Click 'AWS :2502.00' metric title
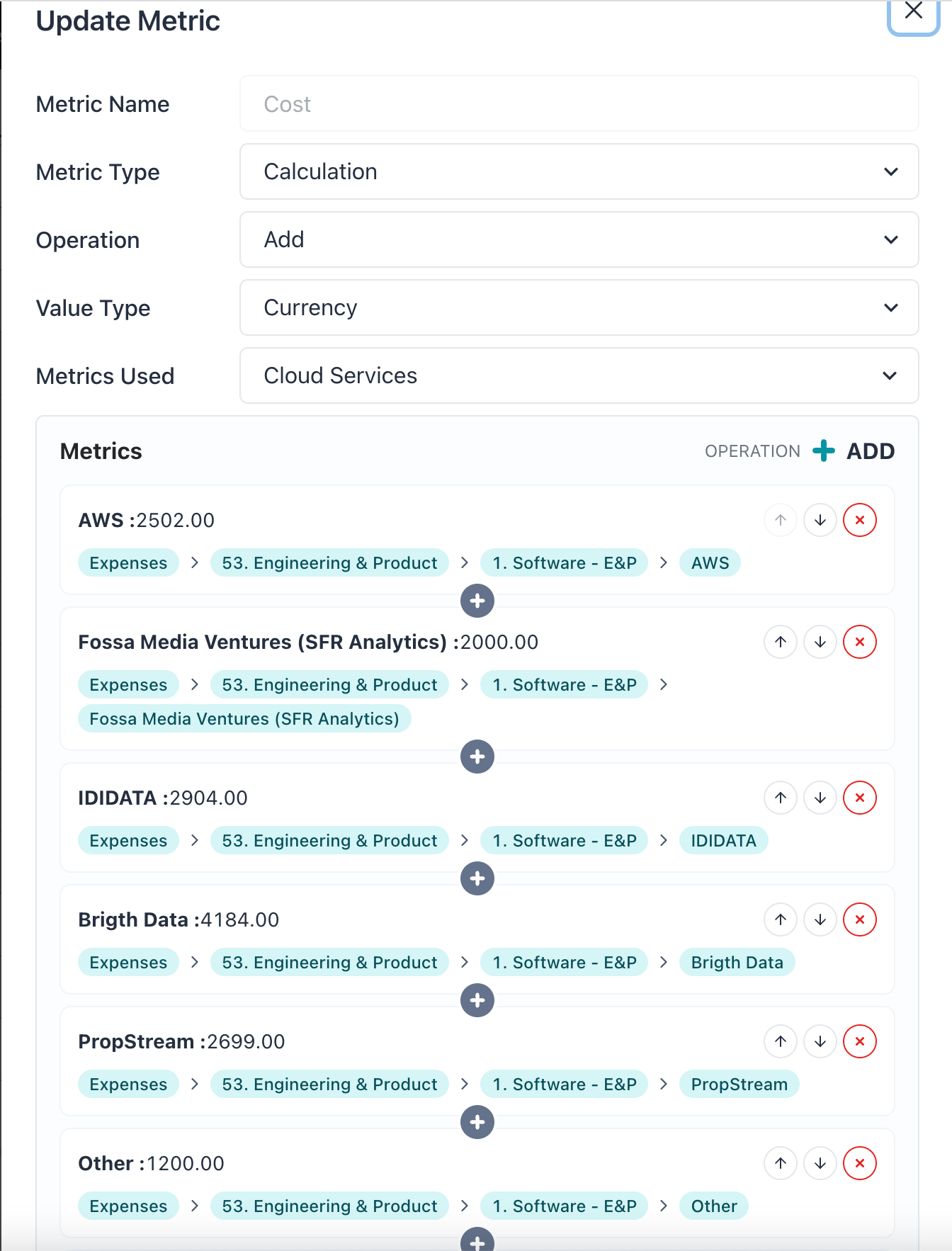952x1251 pixels. point(147,520)
